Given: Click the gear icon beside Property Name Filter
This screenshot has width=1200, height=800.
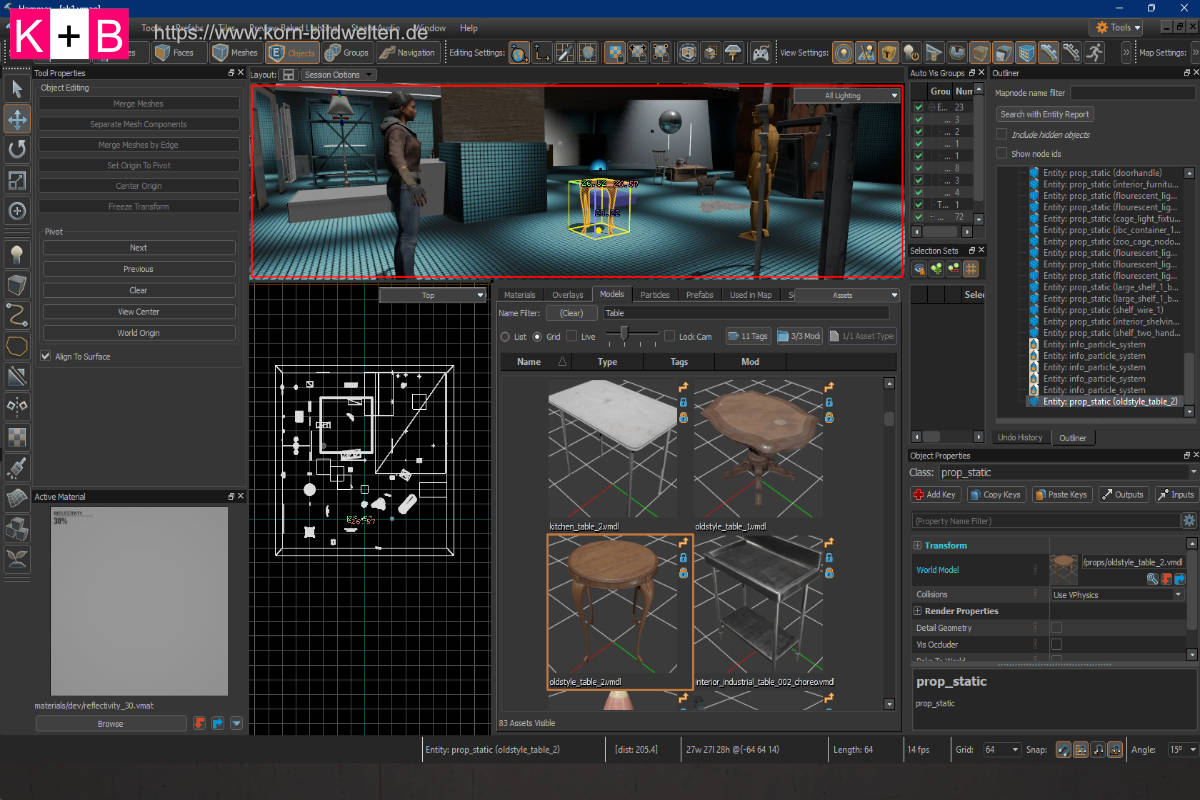Looking at the screenshot, I should (1188, 521).
